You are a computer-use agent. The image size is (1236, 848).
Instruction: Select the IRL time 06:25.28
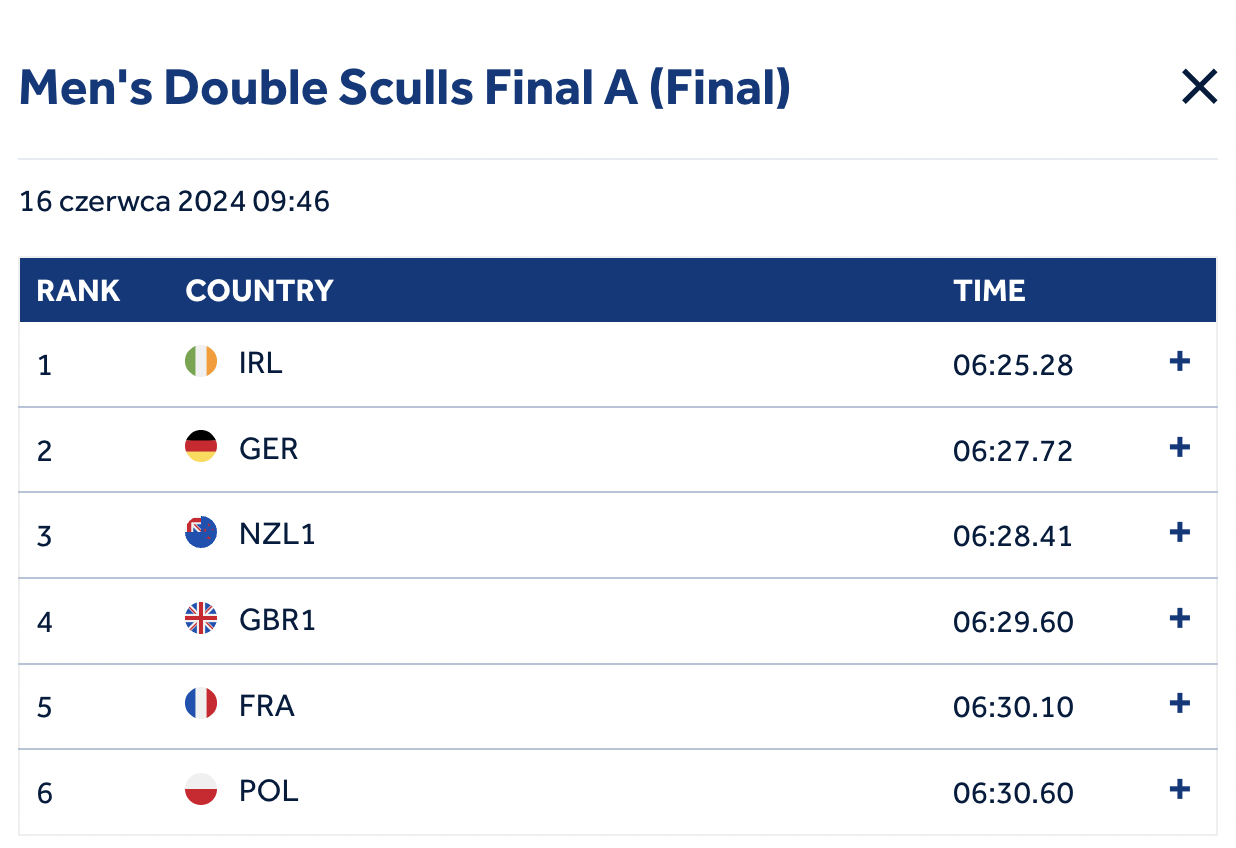coord(1012,365)
